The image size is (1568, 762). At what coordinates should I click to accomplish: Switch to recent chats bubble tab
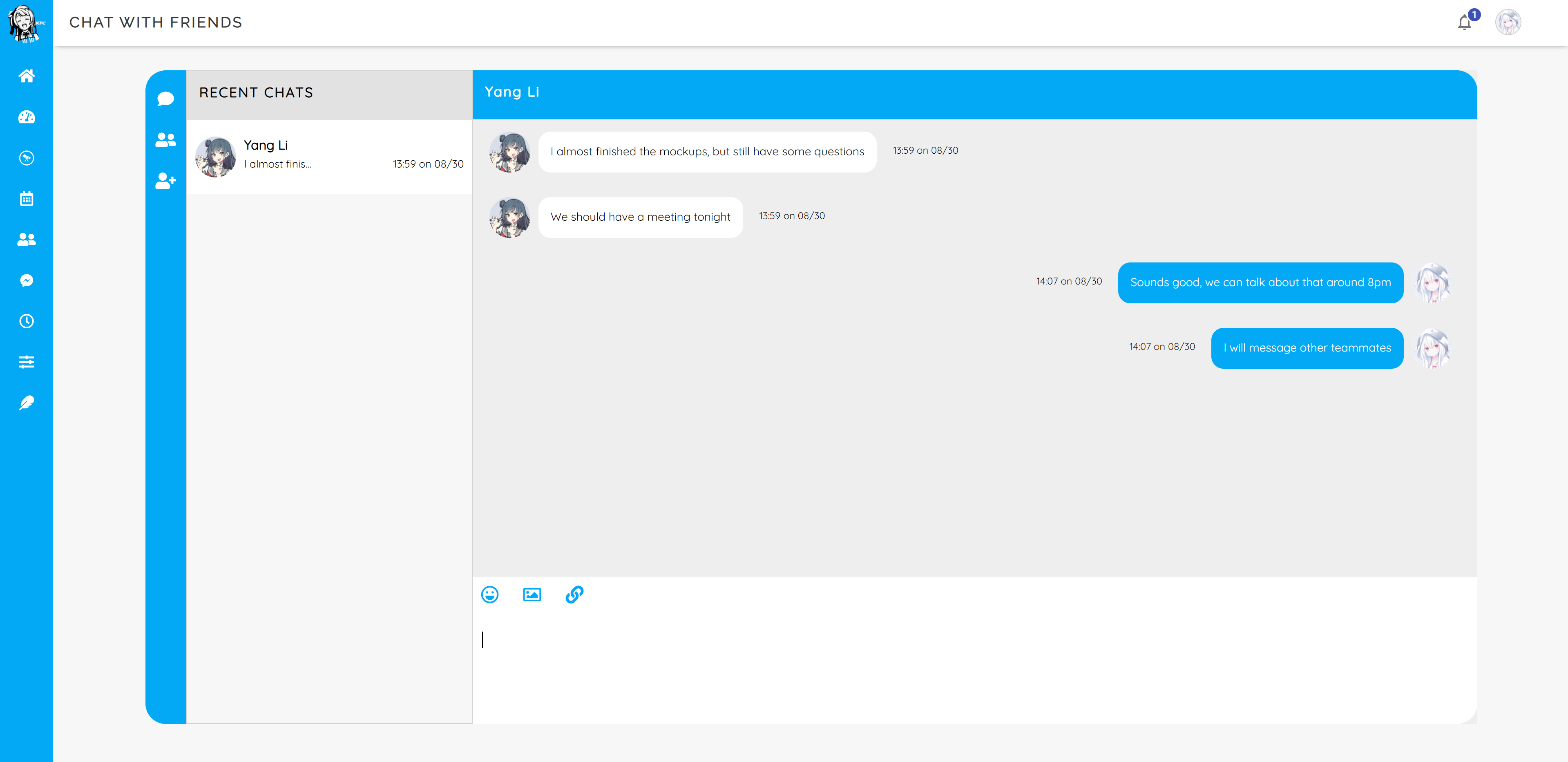tap(165, 99)
